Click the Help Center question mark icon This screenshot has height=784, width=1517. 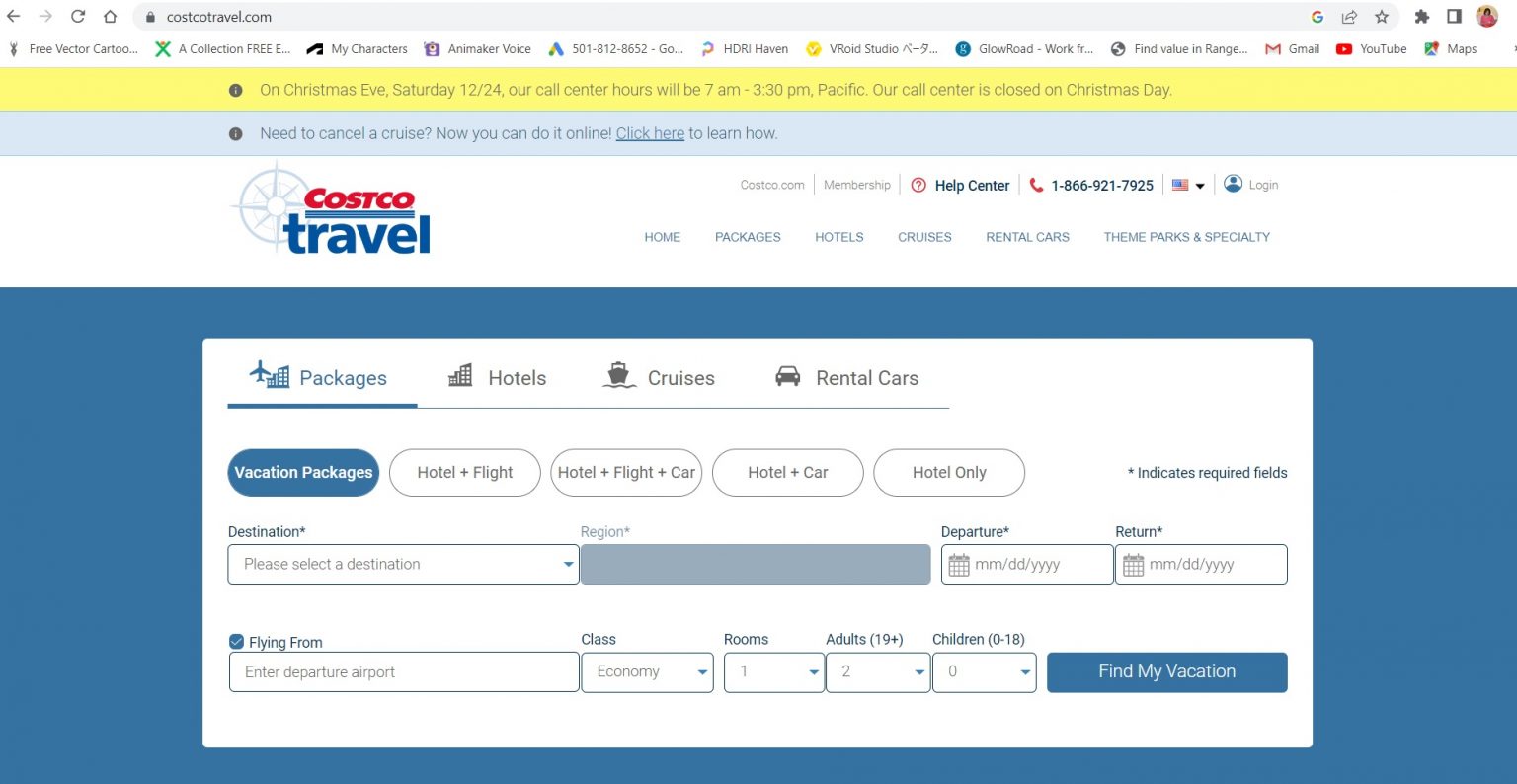pyautogui.click(x=918, y=185)
